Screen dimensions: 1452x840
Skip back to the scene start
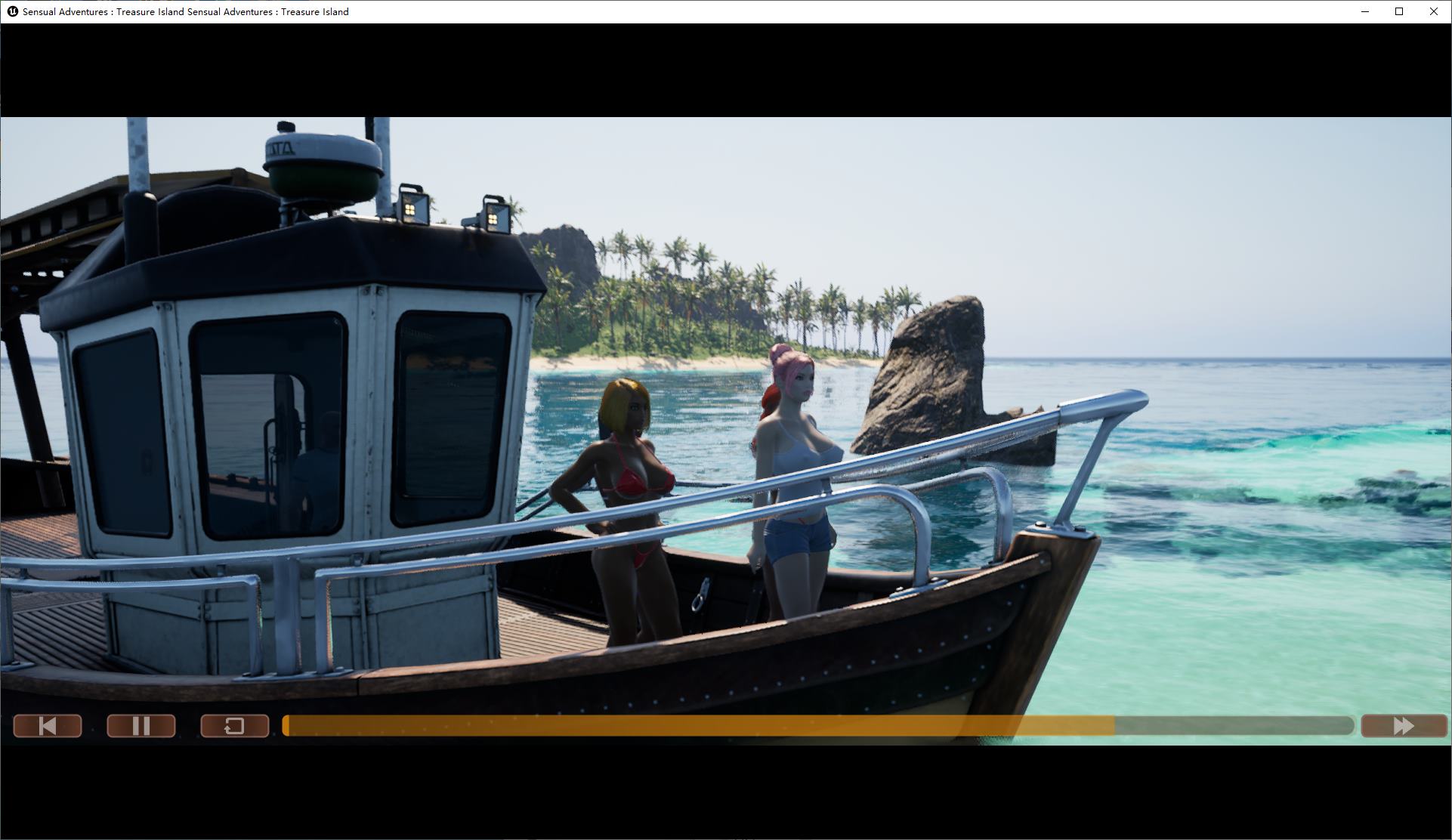point(48,726)
